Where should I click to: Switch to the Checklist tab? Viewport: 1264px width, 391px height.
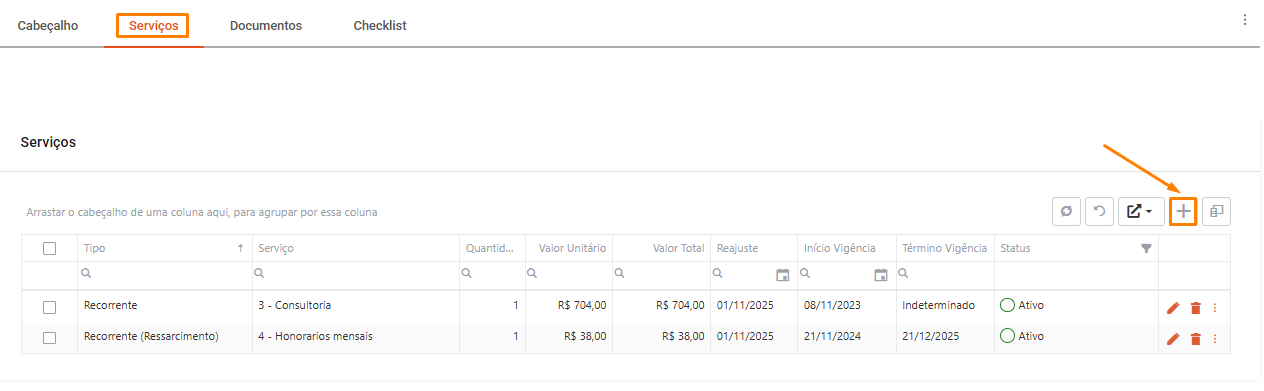pyautogui.click(x=380, y=25)
